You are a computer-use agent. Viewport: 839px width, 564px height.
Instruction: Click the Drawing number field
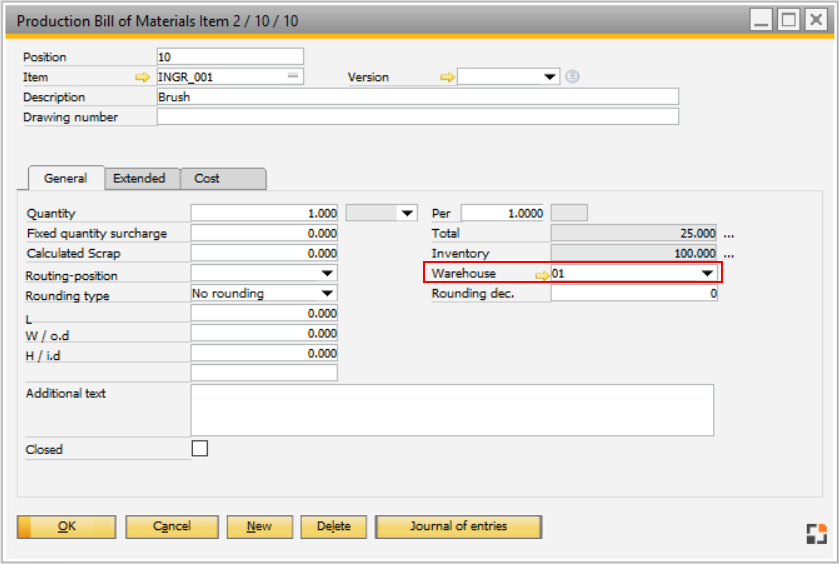[418, 117]
